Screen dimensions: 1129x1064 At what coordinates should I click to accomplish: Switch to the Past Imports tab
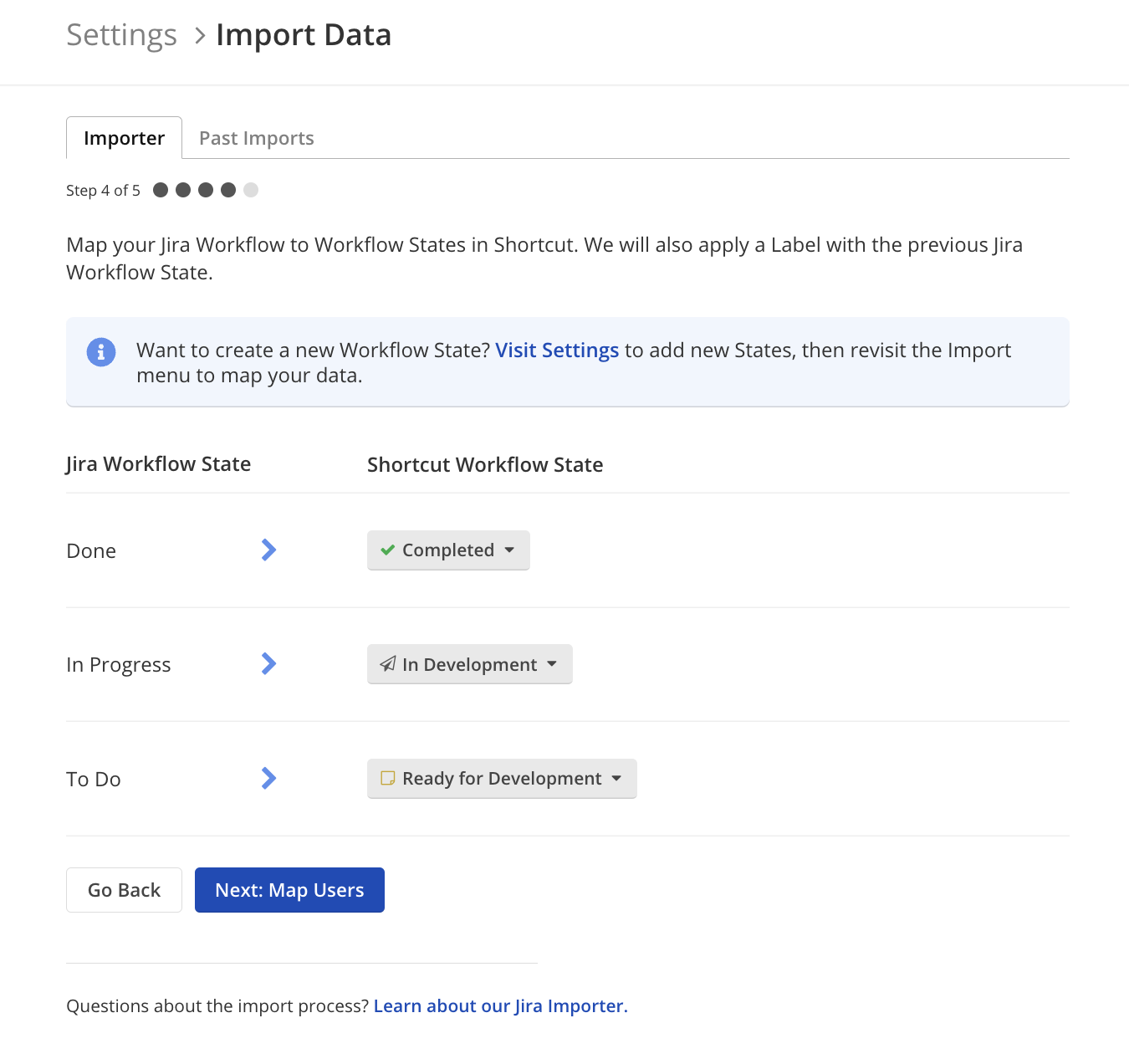point(257,138)
